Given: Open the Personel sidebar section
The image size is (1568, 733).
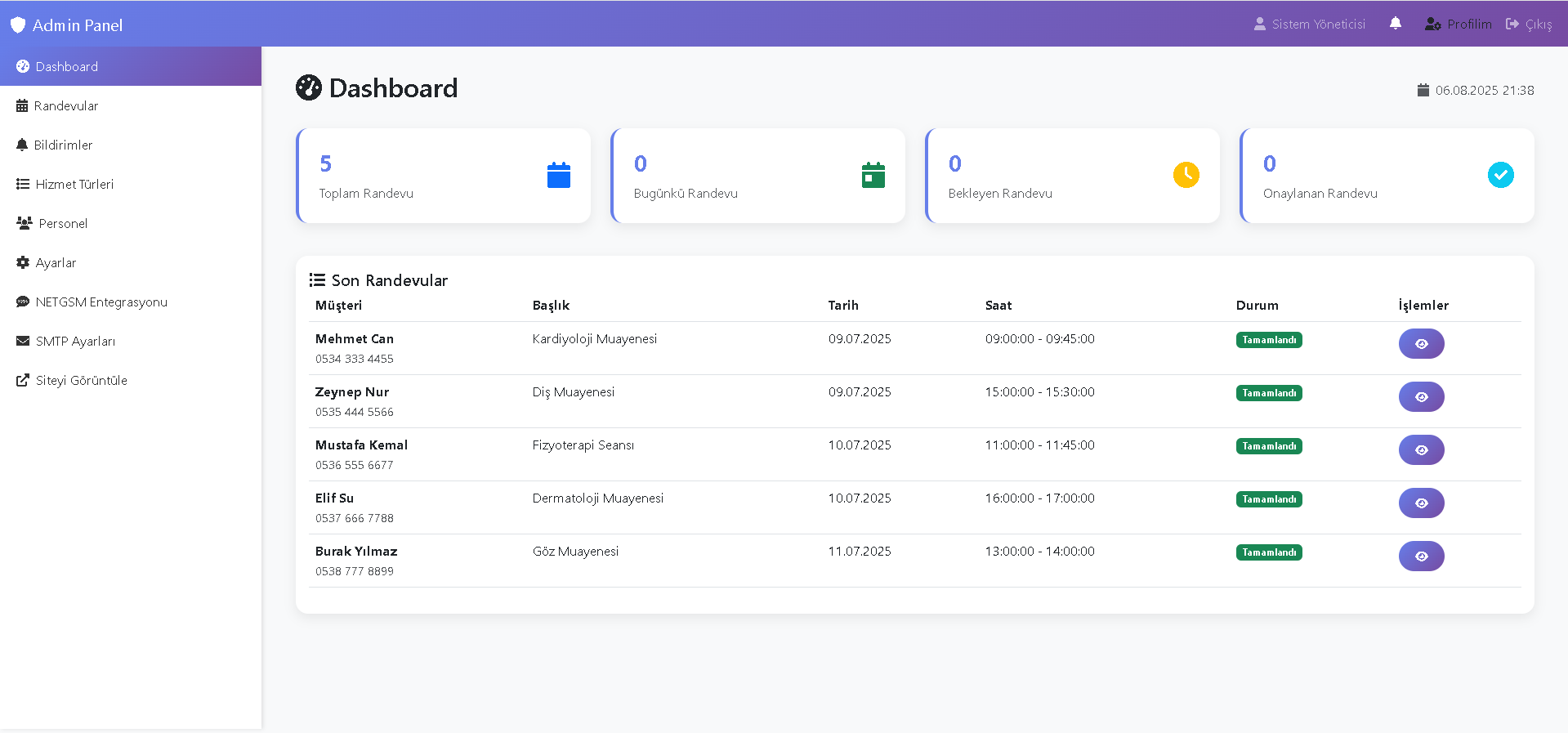Looking at the screenshot, I should (x=62, y=224).
